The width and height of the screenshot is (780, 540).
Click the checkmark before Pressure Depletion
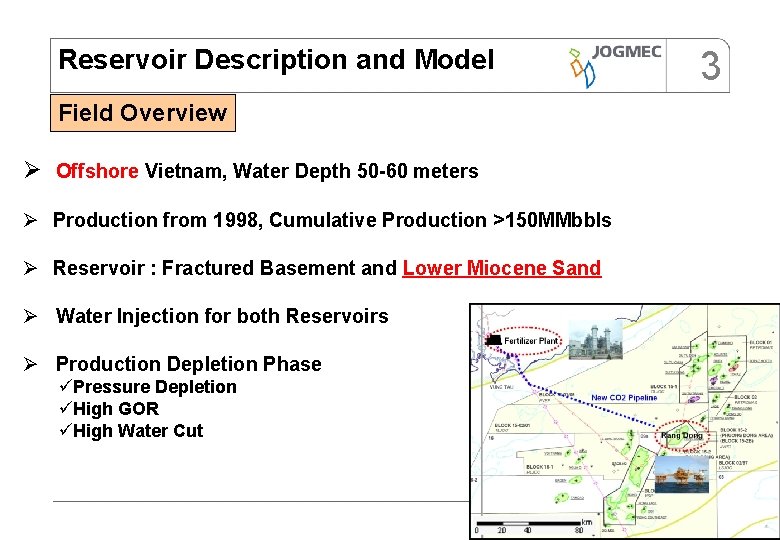coord(65,385)
